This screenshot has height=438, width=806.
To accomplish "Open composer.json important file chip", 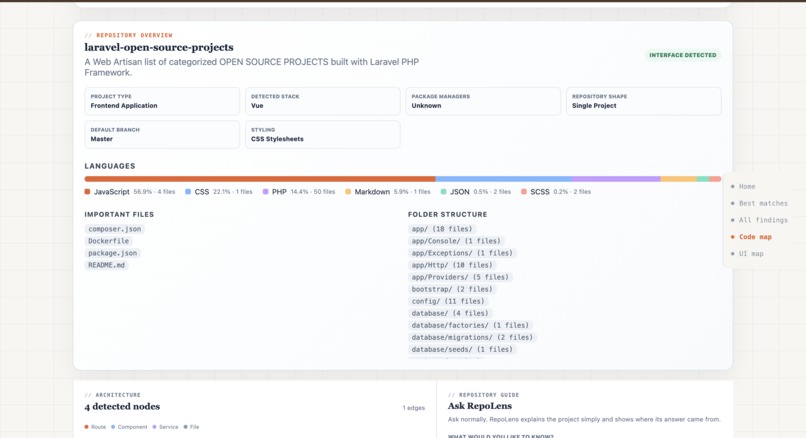I will (x=115, y=229).
